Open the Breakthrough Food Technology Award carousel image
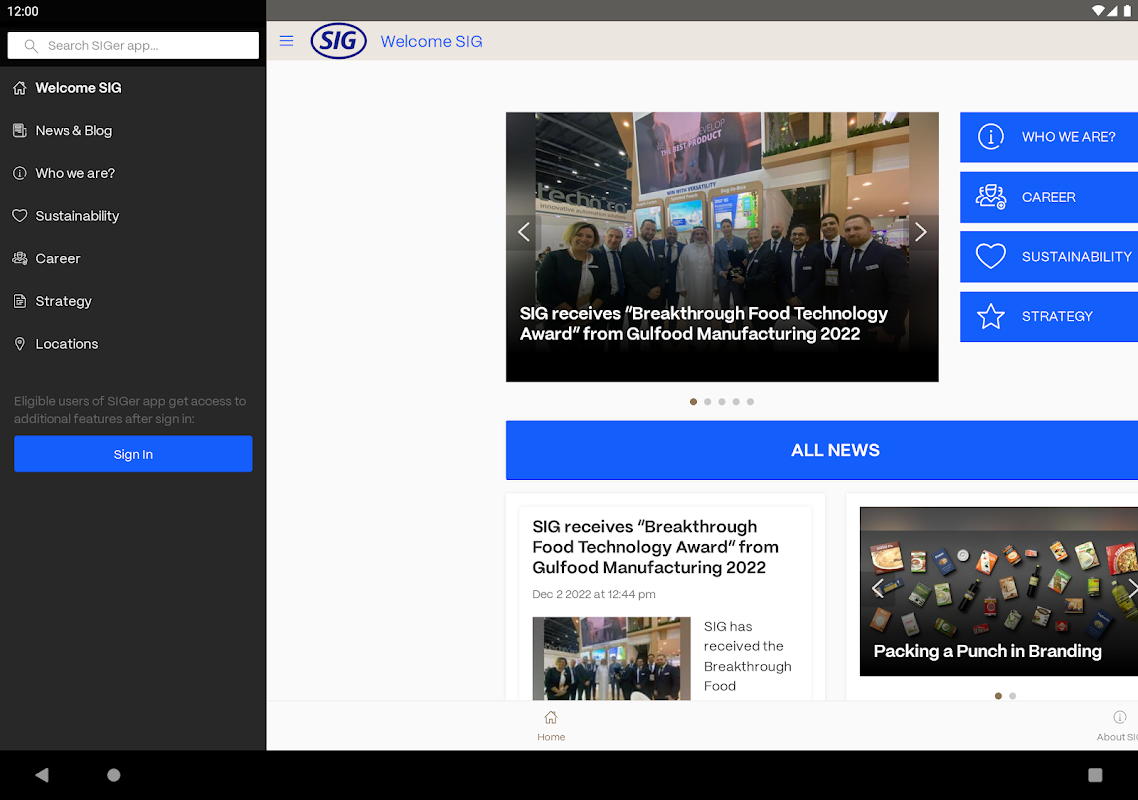1138x800 pixels. pos(722,247)
